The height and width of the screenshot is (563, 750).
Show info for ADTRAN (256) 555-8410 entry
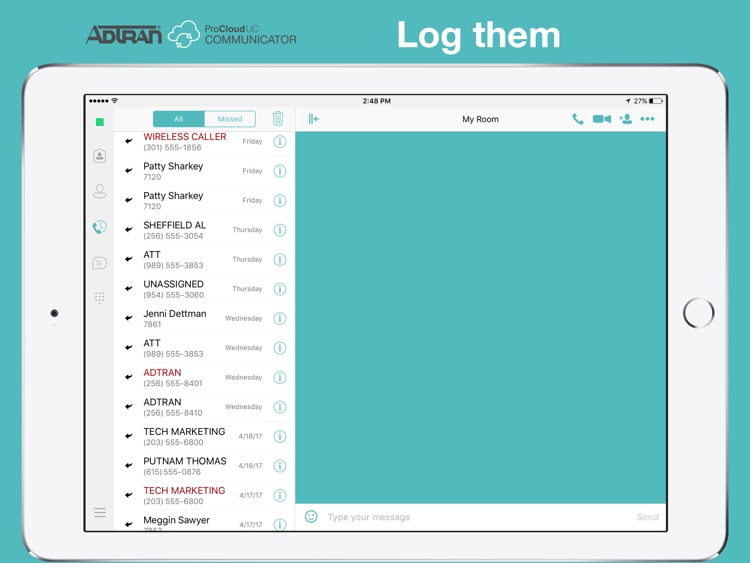[x=280, y=407]
